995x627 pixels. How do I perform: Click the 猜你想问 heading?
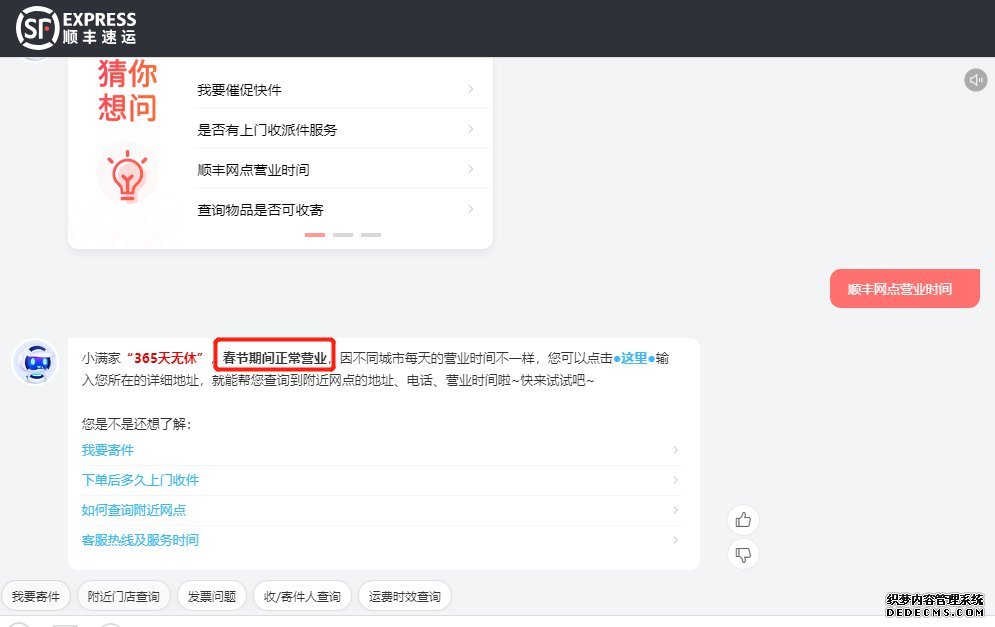tap(128, 91)
